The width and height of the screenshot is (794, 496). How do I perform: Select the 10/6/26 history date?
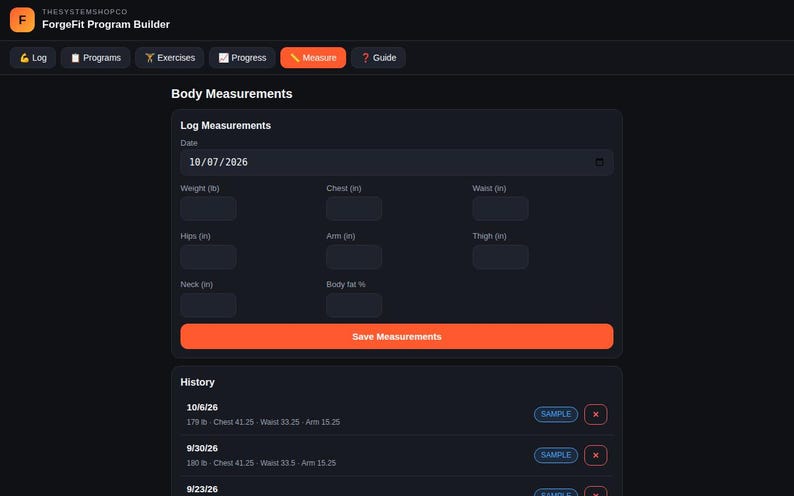coord(202,407)
